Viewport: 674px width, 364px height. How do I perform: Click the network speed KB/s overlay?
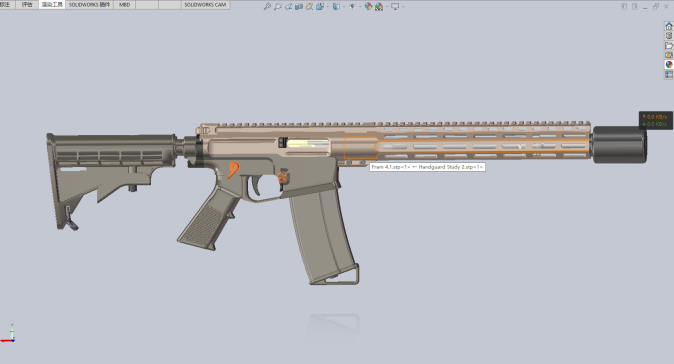655,120
